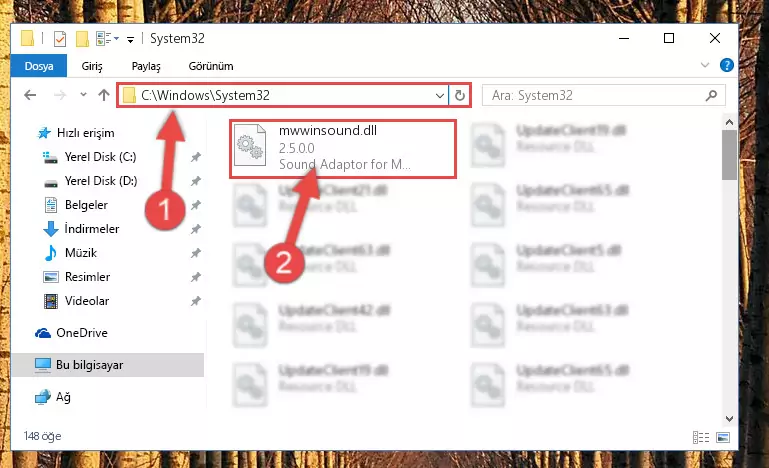Go up one folder level

pyautogui.click(x=103, y=95)
